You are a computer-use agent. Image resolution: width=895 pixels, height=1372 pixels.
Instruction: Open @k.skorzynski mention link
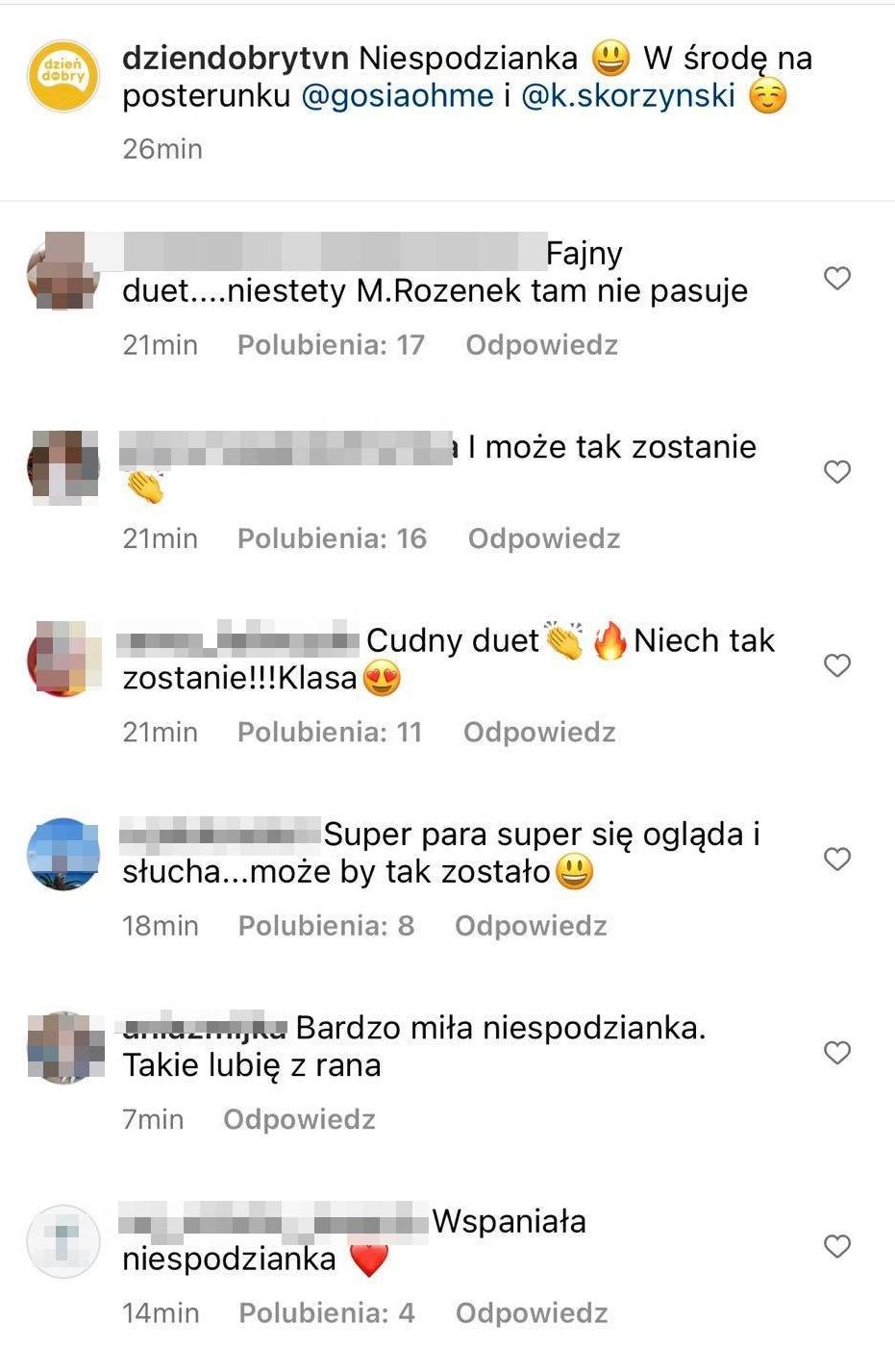628,96
